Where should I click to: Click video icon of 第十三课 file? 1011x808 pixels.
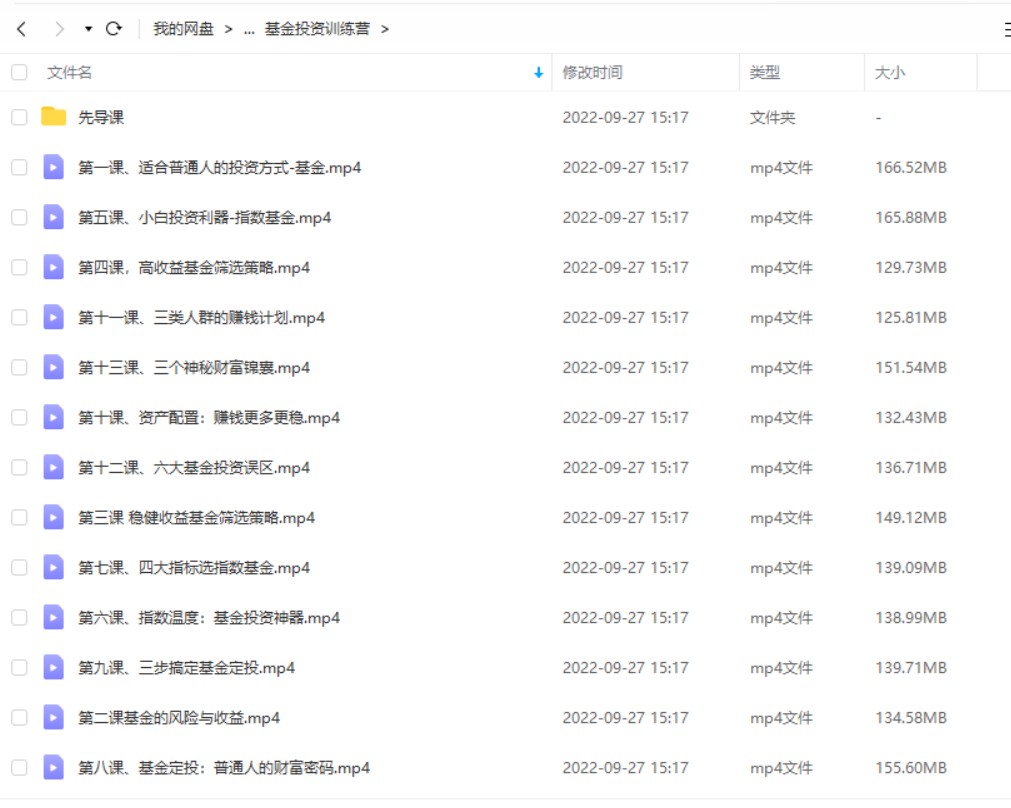point(54,367)
